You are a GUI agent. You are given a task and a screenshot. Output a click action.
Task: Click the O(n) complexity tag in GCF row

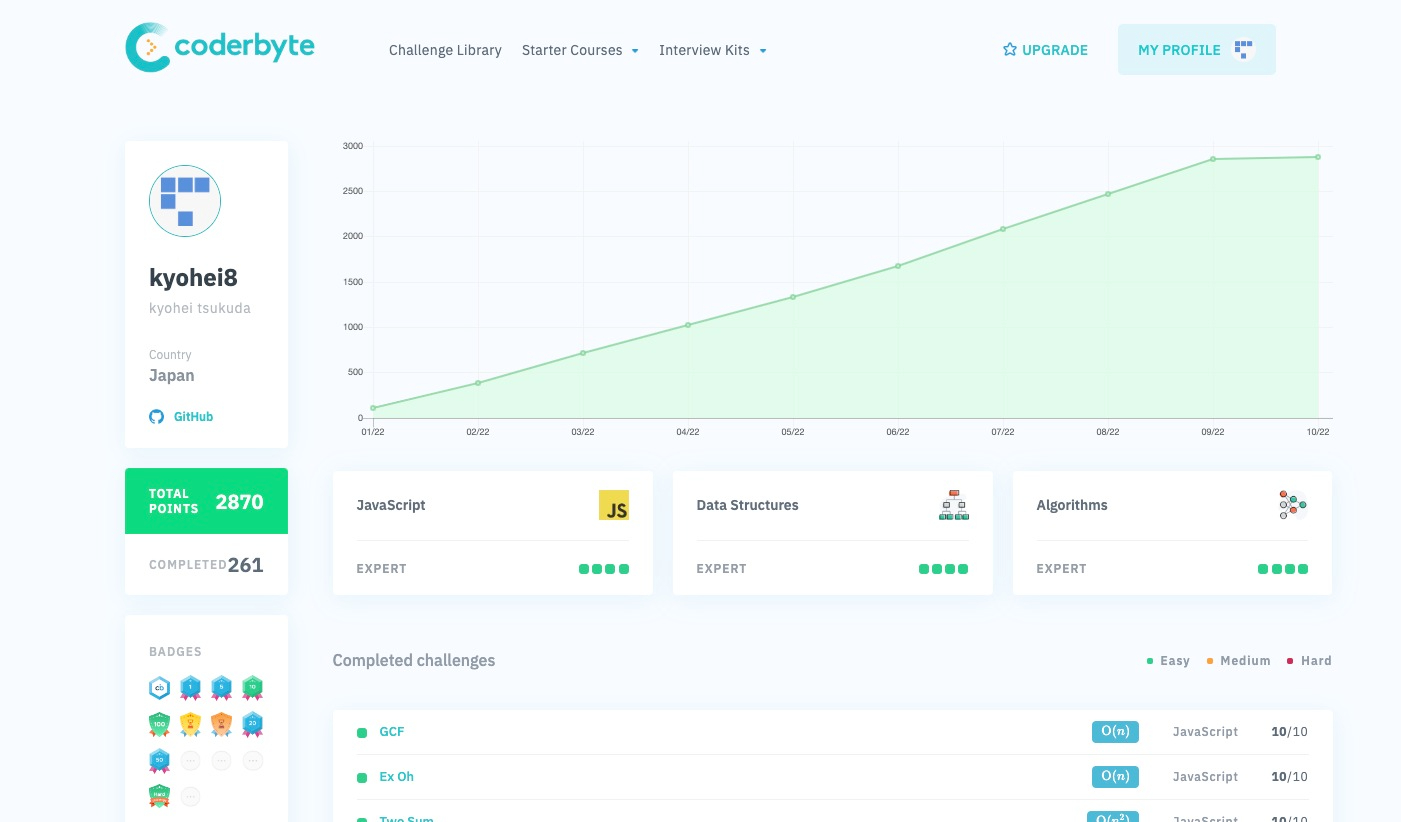coord(1115,732)
